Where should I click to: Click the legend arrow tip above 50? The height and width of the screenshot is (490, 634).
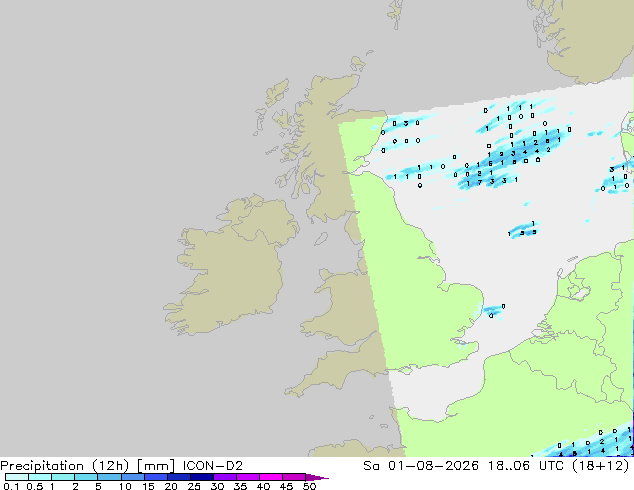(x=317, y=477)
